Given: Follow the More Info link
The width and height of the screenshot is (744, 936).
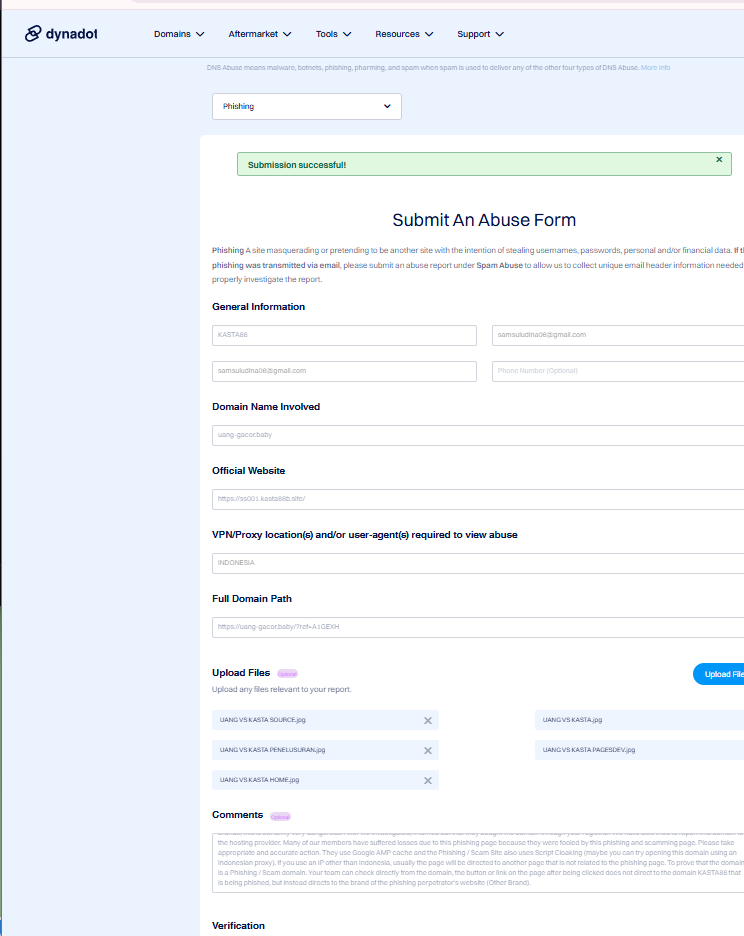Looking at the screenshot, I should coord(655,67).
